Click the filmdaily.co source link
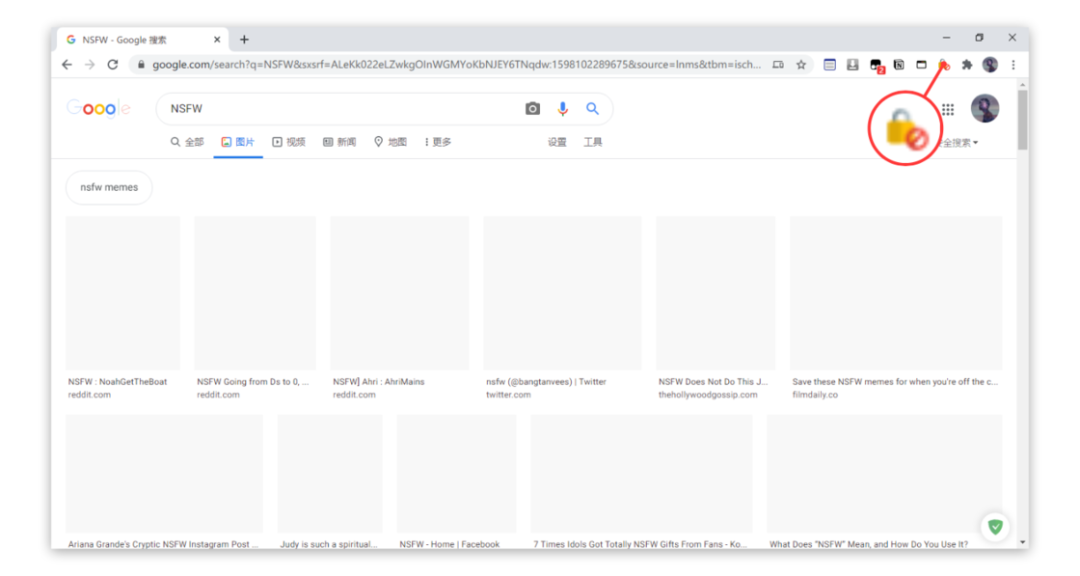Image resolution: width=1080 pixels, height=576 pixels. coord(815,395)
